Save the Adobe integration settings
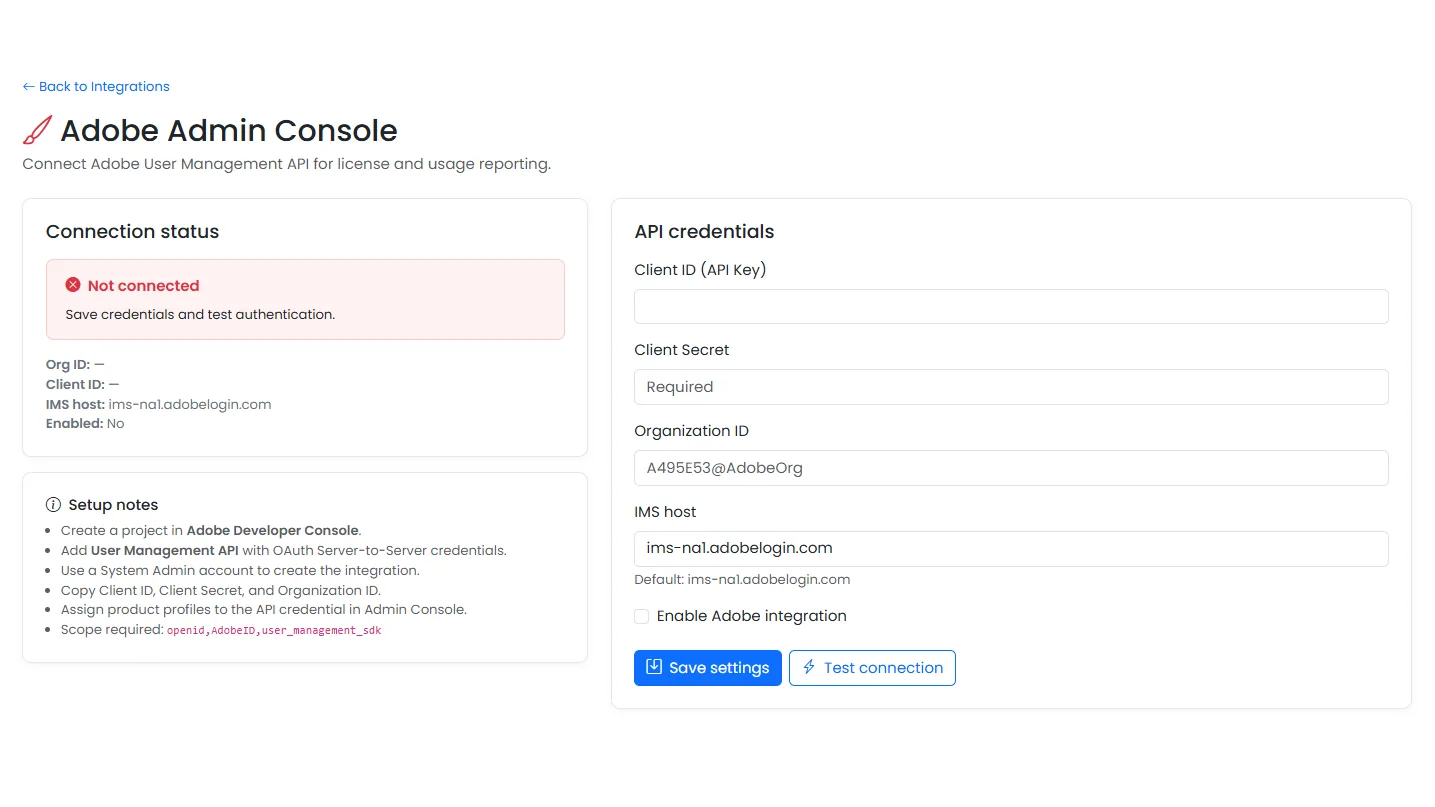Image resolution: width=1435 pixels, height=807 pixels. 708,668
